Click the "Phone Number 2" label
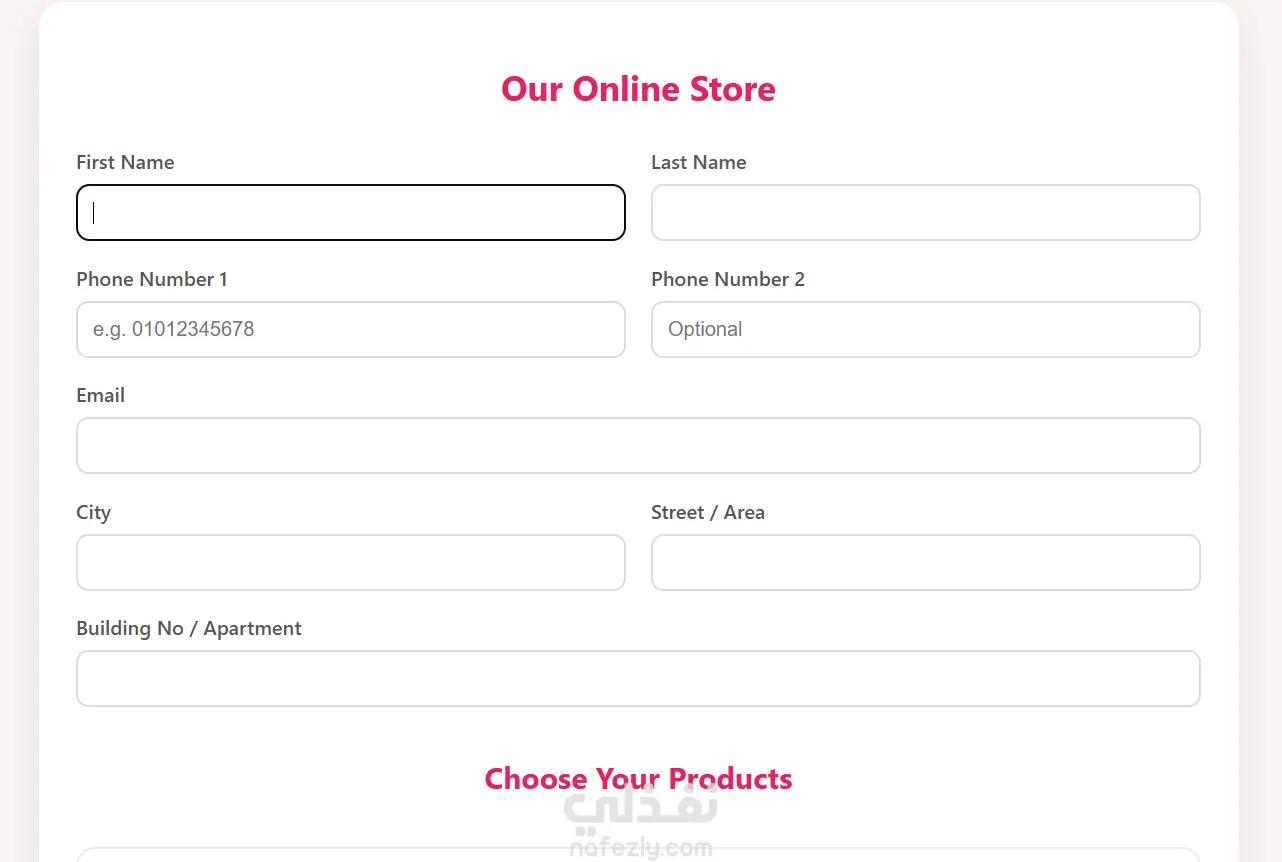The image size is (1282, 862). pyautogui.click(x=727, y=279)
